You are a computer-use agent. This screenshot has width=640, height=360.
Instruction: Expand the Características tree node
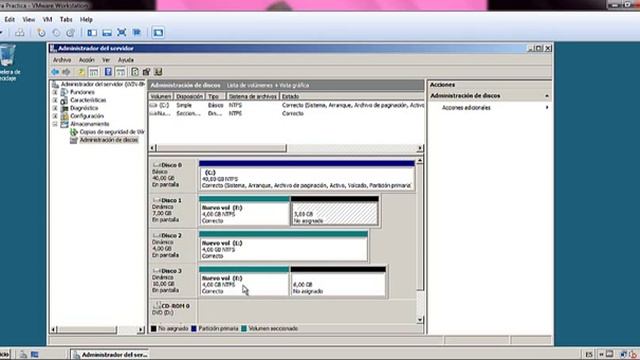[55, 100]
